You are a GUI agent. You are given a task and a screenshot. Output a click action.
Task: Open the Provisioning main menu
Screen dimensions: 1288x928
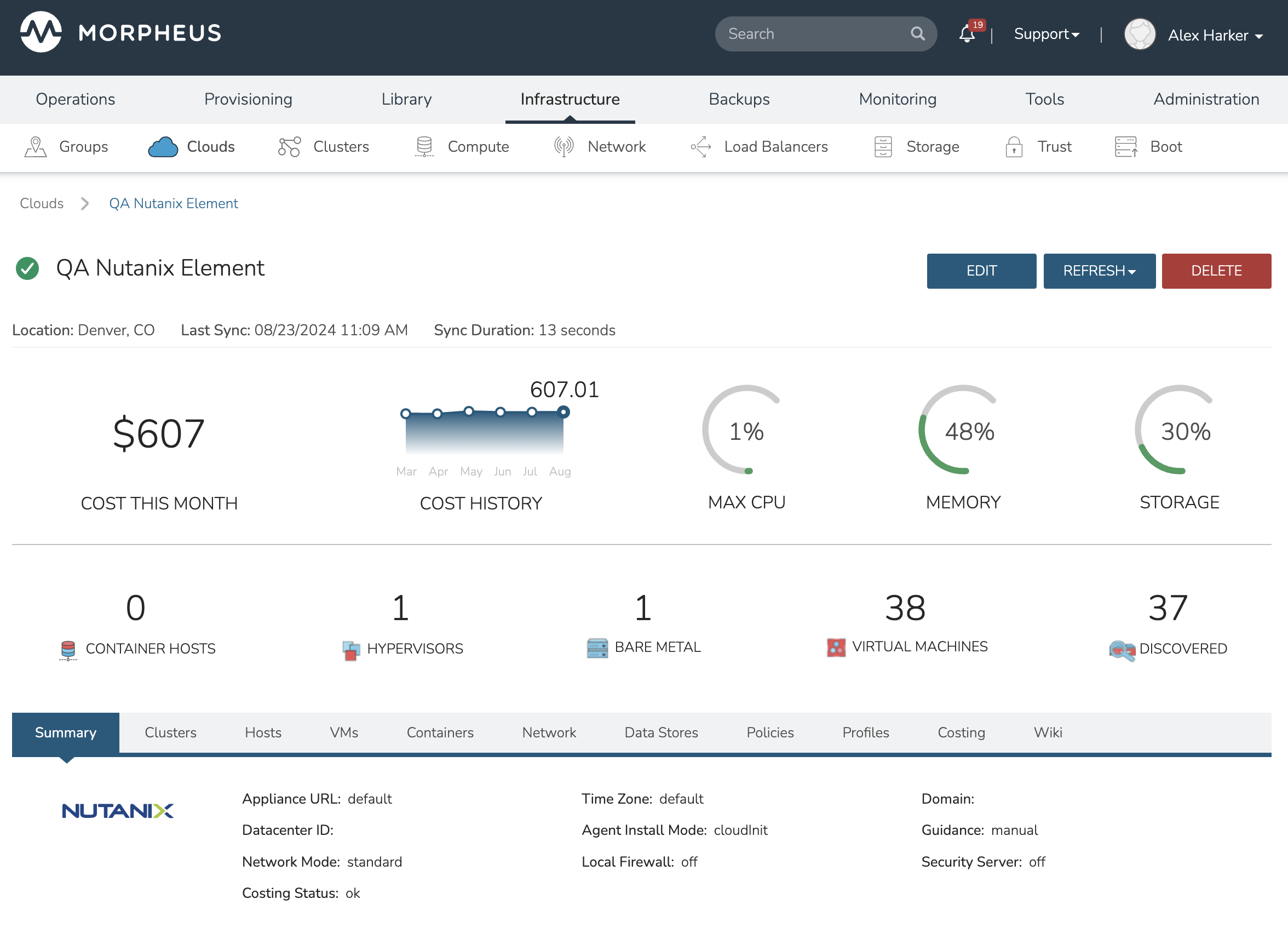click(248, 99)
